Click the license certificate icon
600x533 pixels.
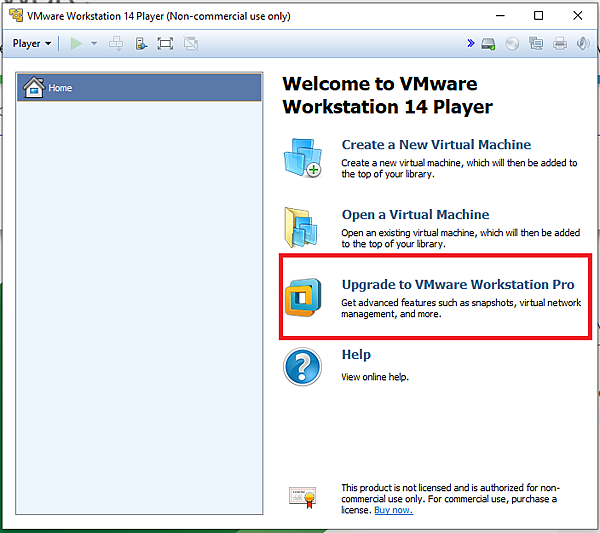click(303, 497)
